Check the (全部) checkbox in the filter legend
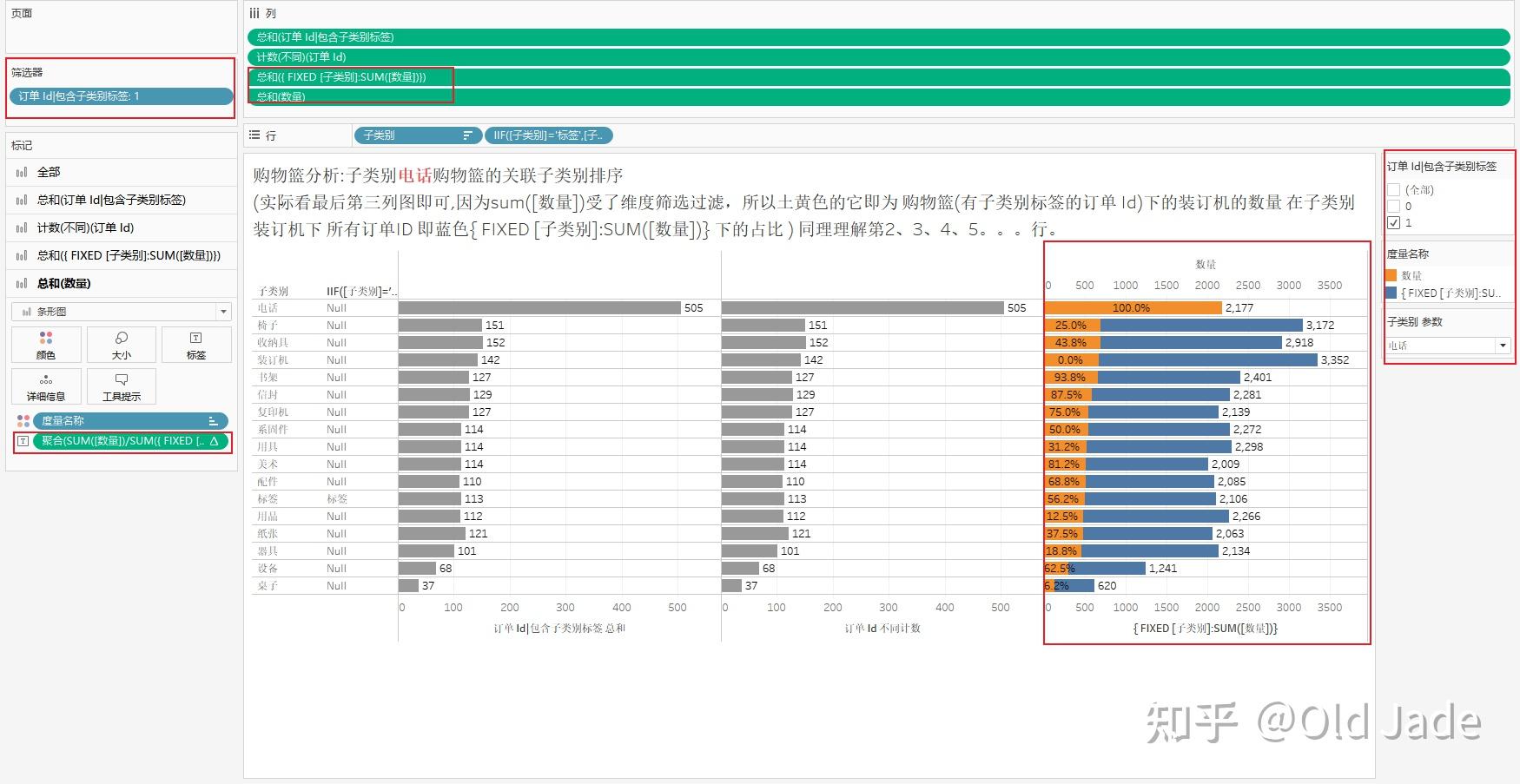 pyautogui.click(x=1395, y=189)
